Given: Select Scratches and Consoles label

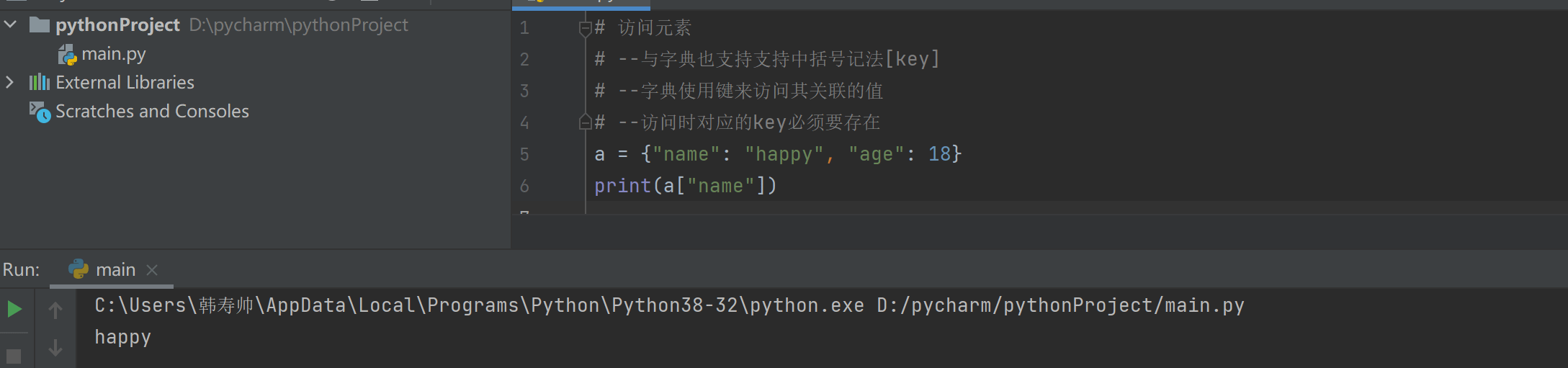Looking at the screenshot, I should 152,112.
